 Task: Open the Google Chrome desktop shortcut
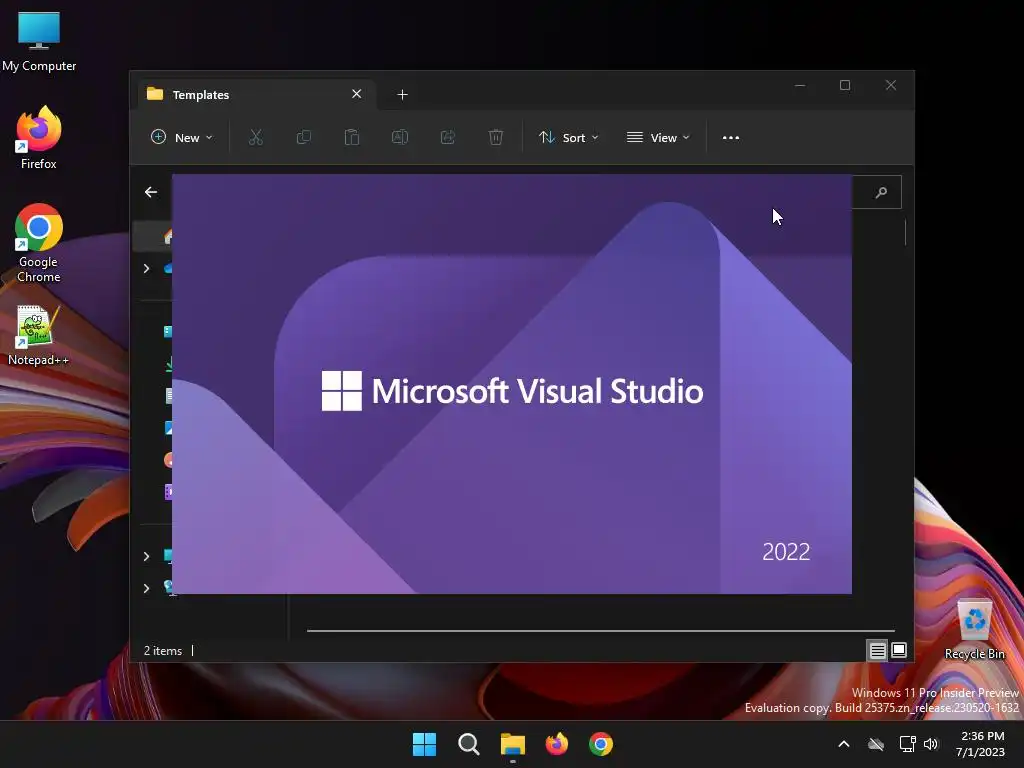click(x=39, y=243)
